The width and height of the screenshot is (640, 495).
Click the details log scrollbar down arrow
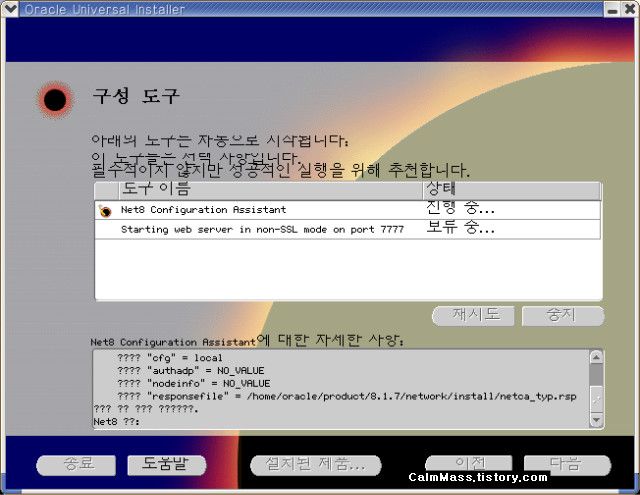click(x=596, y=420)
